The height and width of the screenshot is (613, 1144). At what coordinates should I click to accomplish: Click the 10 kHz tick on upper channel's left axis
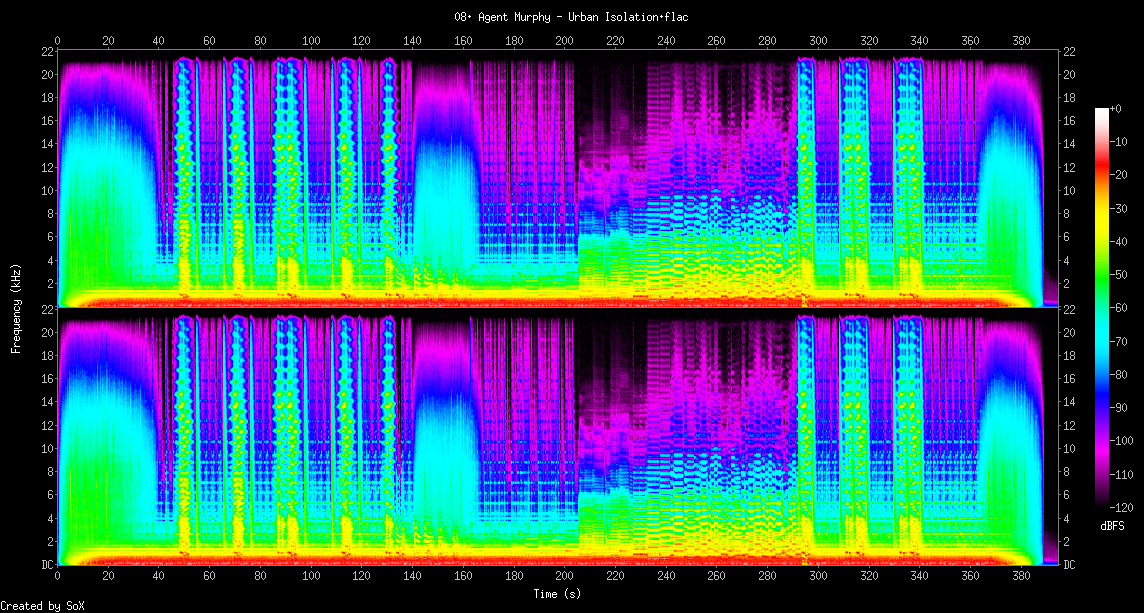click(x=48, y=190)
